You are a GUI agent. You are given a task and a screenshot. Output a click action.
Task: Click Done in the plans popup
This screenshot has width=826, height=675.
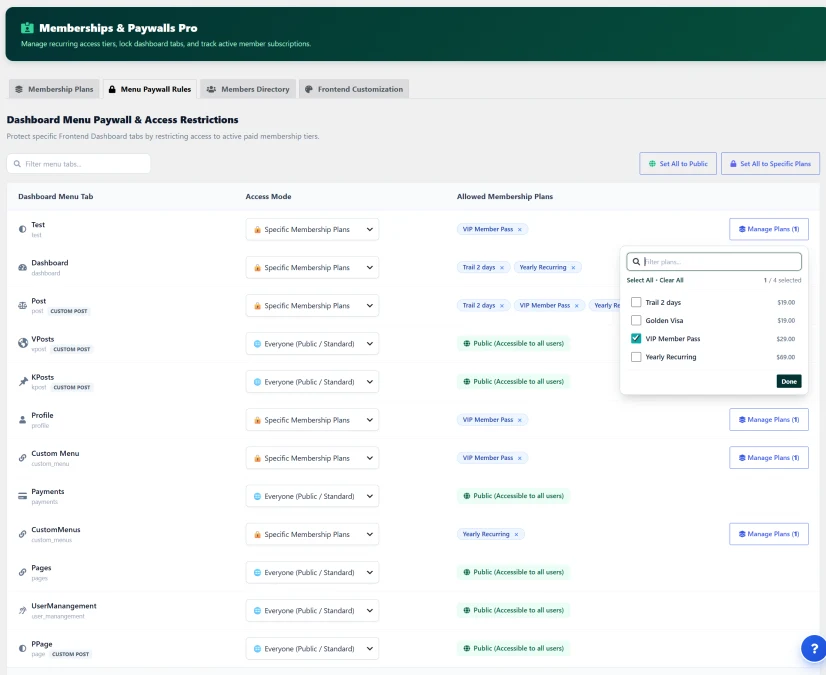pos(789,381)
